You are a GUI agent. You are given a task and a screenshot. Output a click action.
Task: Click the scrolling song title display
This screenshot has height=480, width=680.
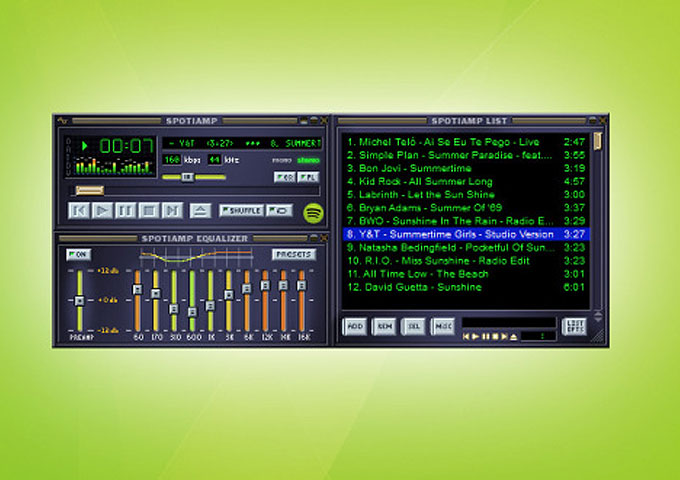click(242, 143)
